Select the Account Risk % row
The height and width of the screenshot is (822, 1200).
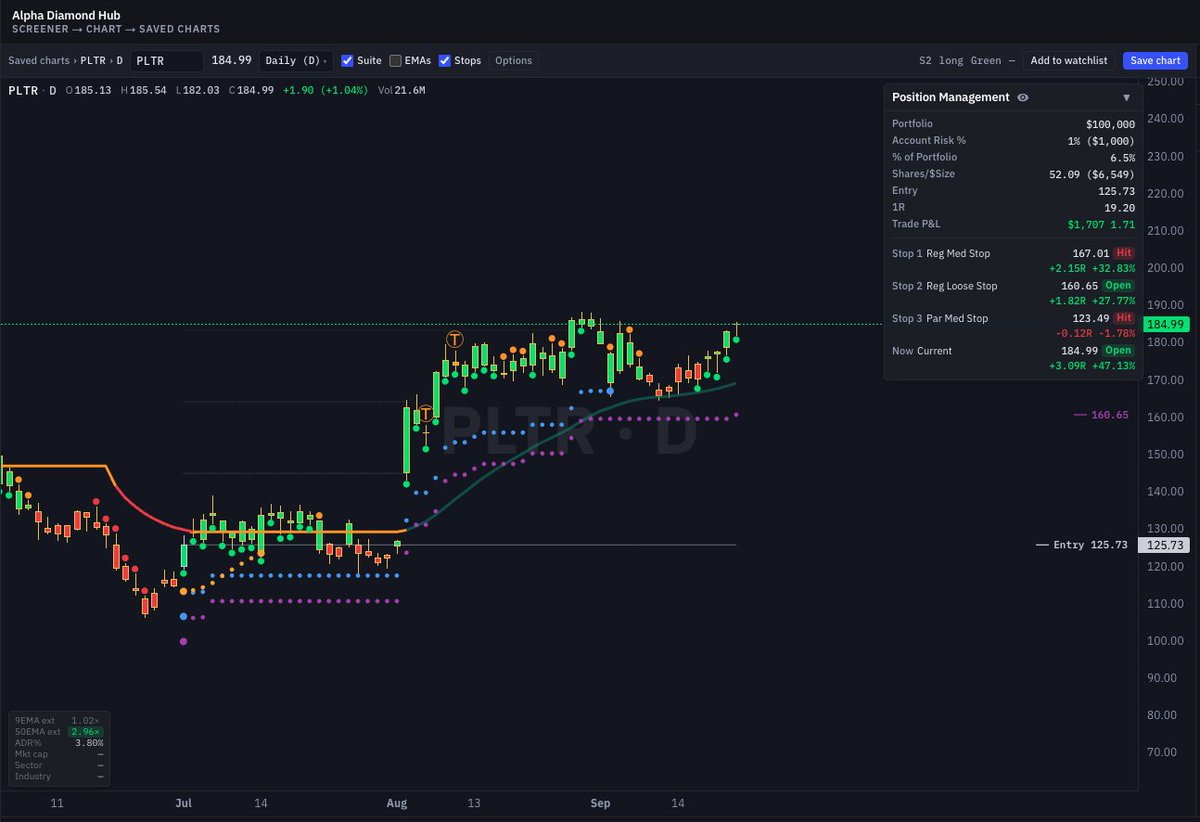pyautogui.click(x=1013, y=141)
